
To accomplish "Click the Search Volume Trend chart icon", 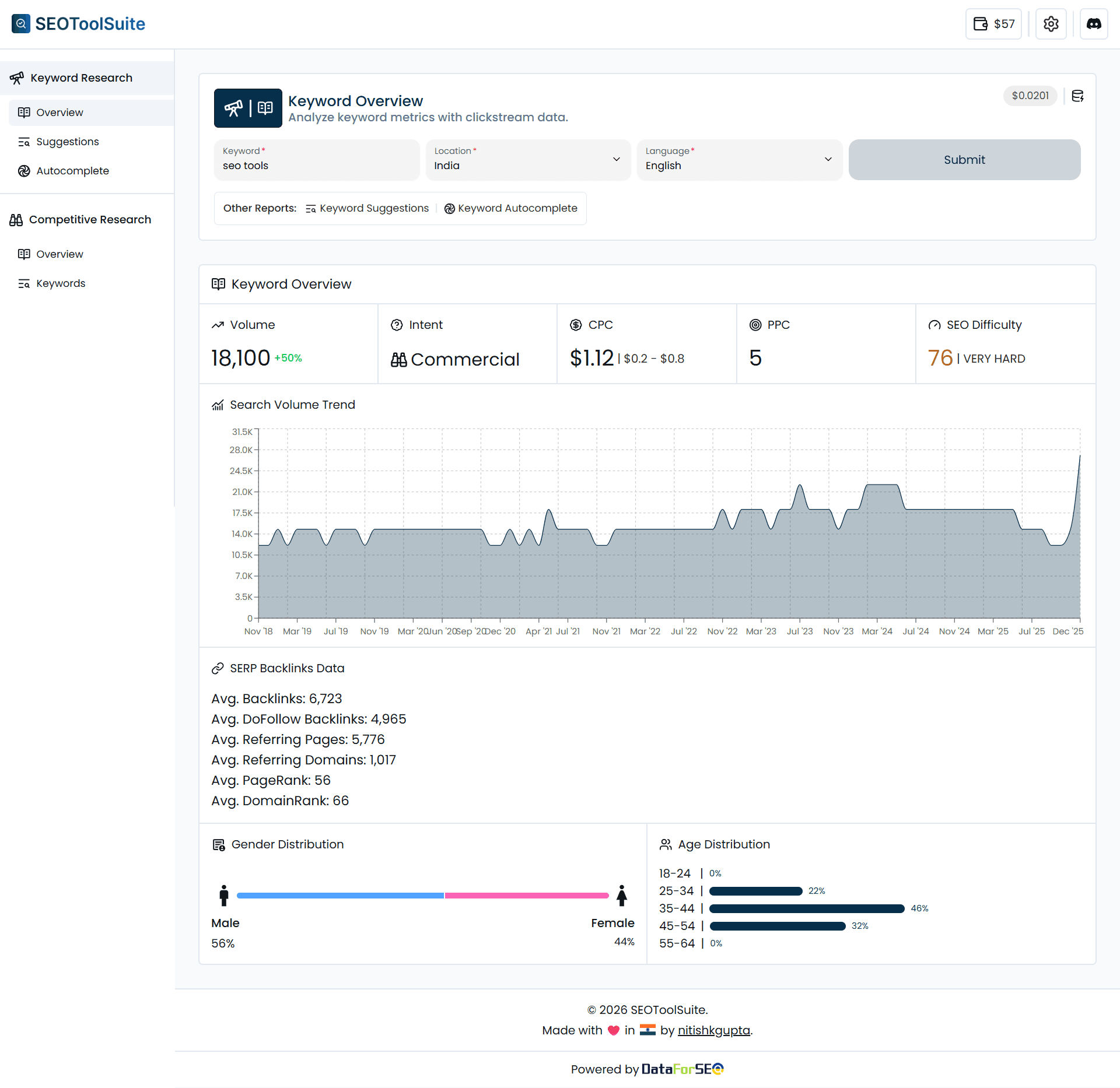I will coord(218,405).
